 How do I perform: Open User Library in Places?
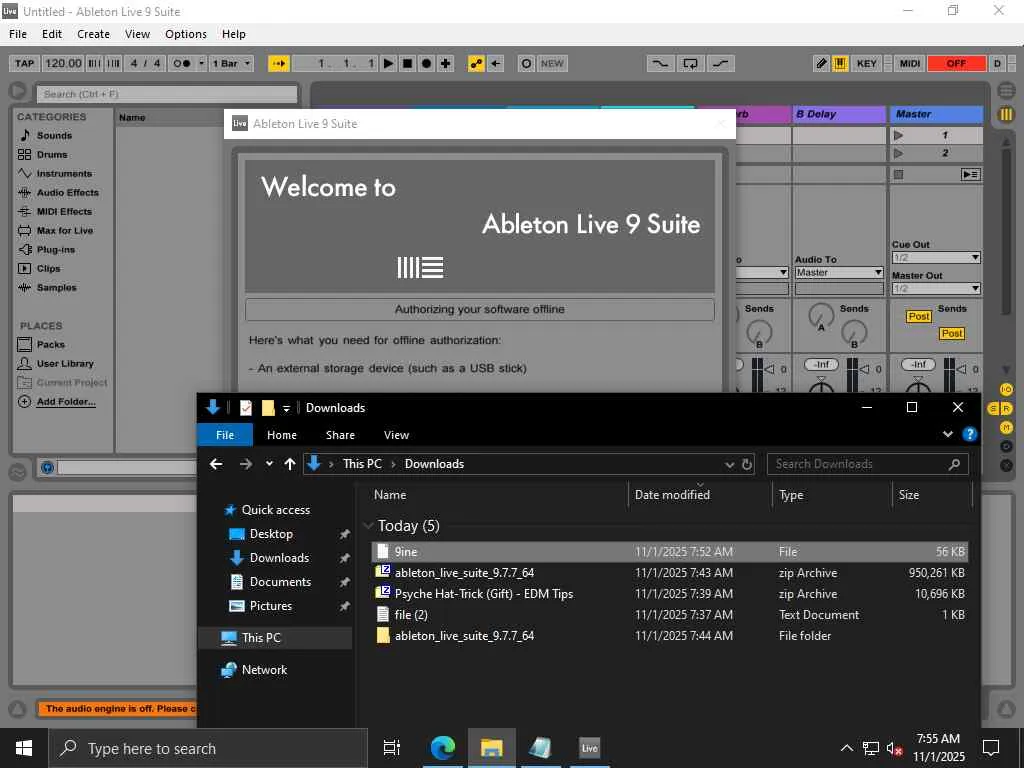coord(65,363)
